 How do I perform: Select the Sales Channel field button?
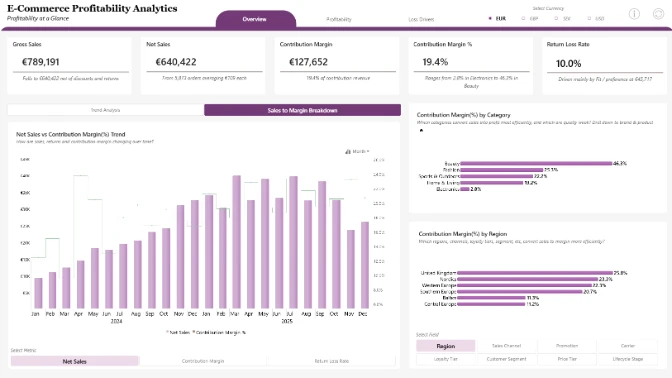506,346
